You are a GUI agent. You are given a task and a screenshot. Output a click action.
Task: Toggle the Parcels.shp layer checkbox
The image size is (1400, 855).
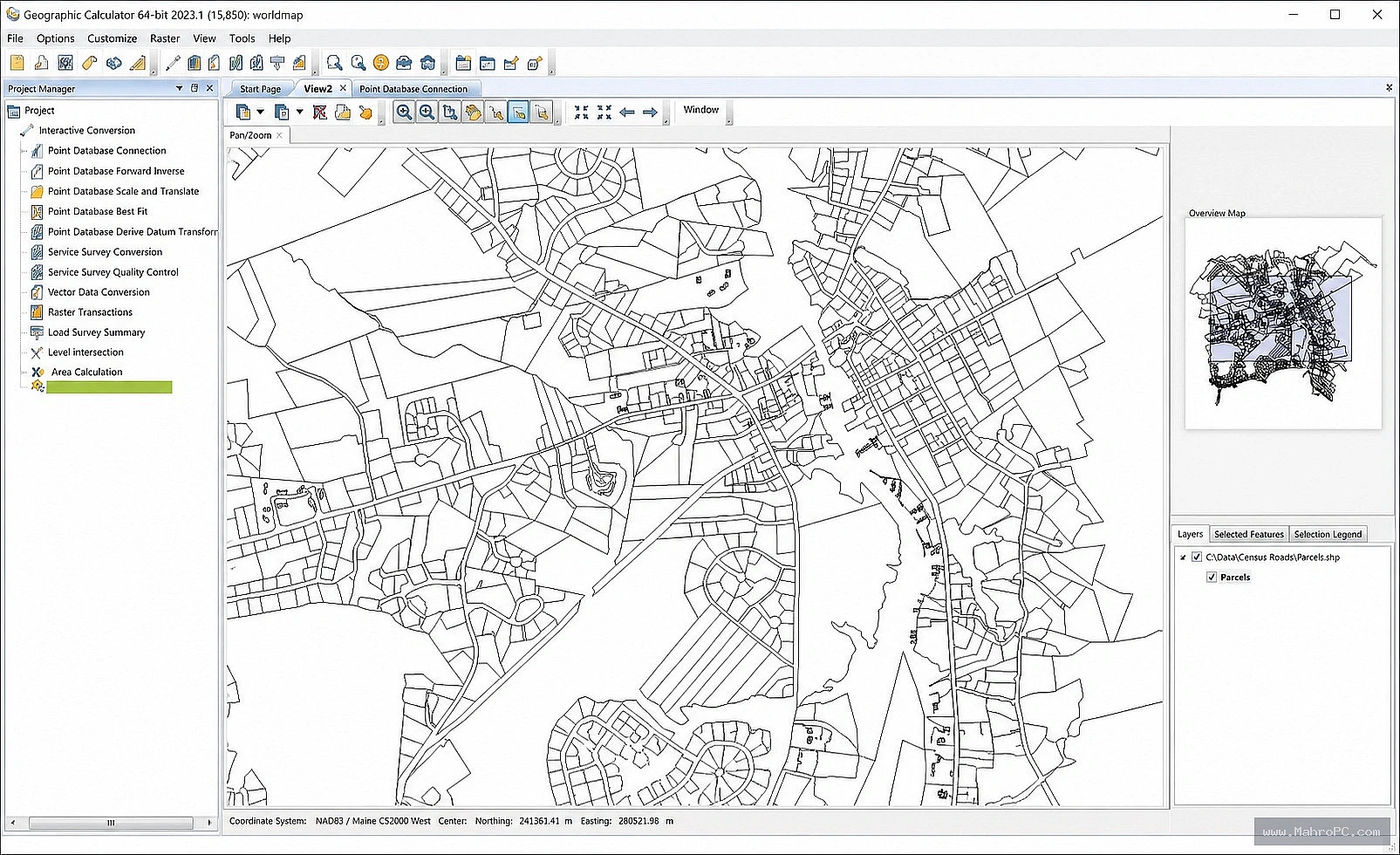1197,557
